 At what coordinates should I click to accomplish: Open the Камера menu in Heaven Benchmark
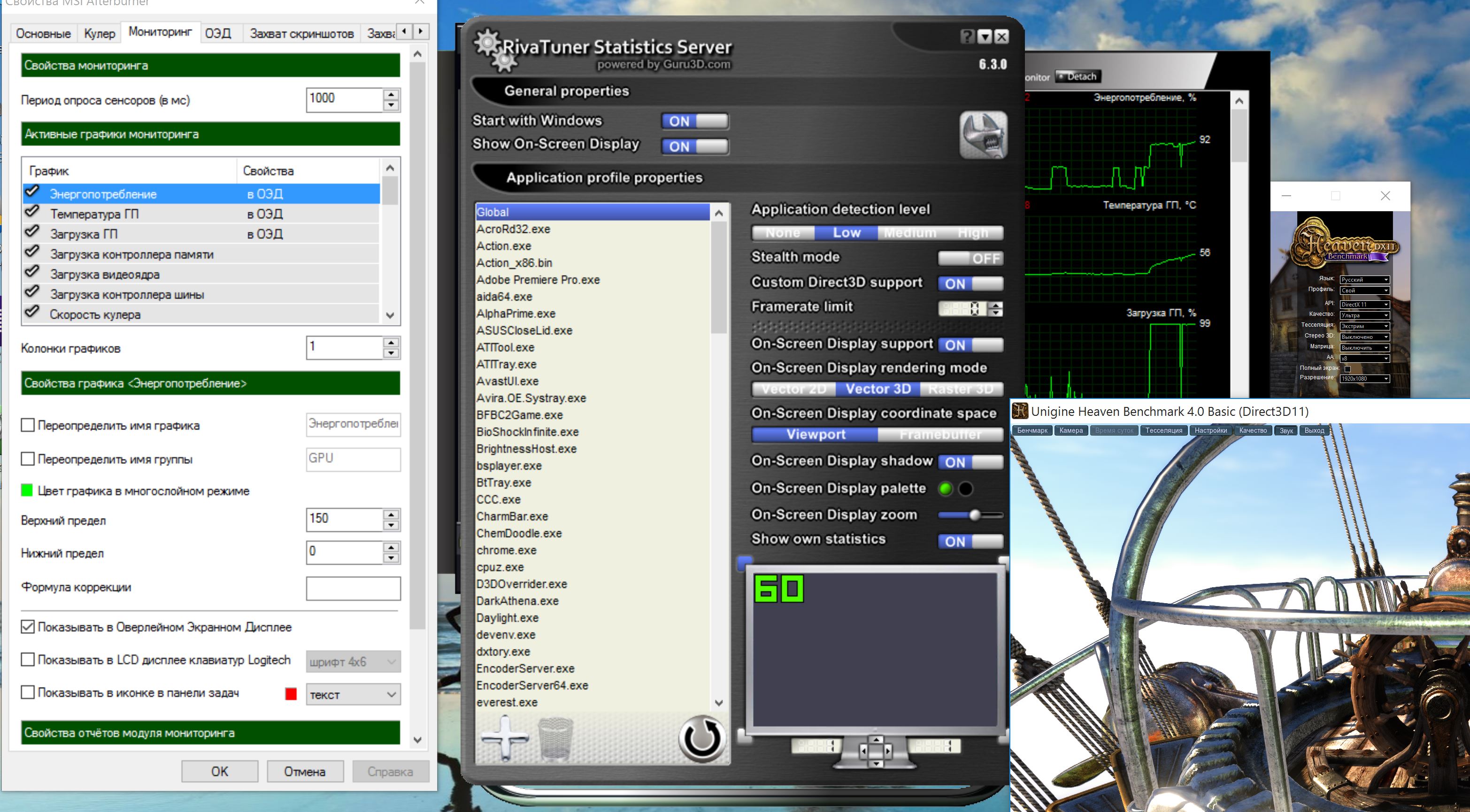pyautogui.click(x=1070, y=430)
